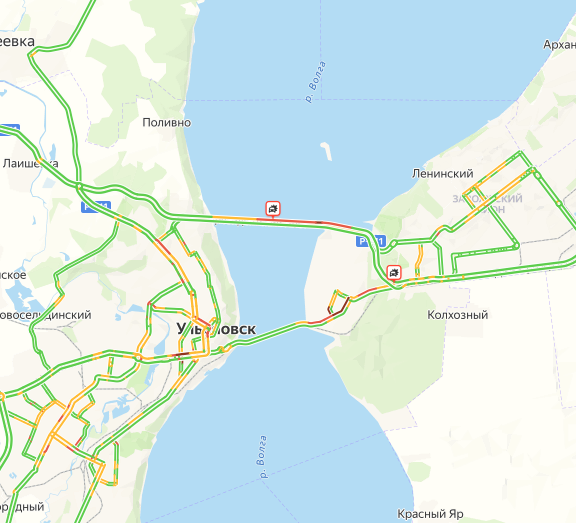The height and width of the screenshot is (523, 576).
Task: Click the small white island in the Volga
Action: click(326, 151)
